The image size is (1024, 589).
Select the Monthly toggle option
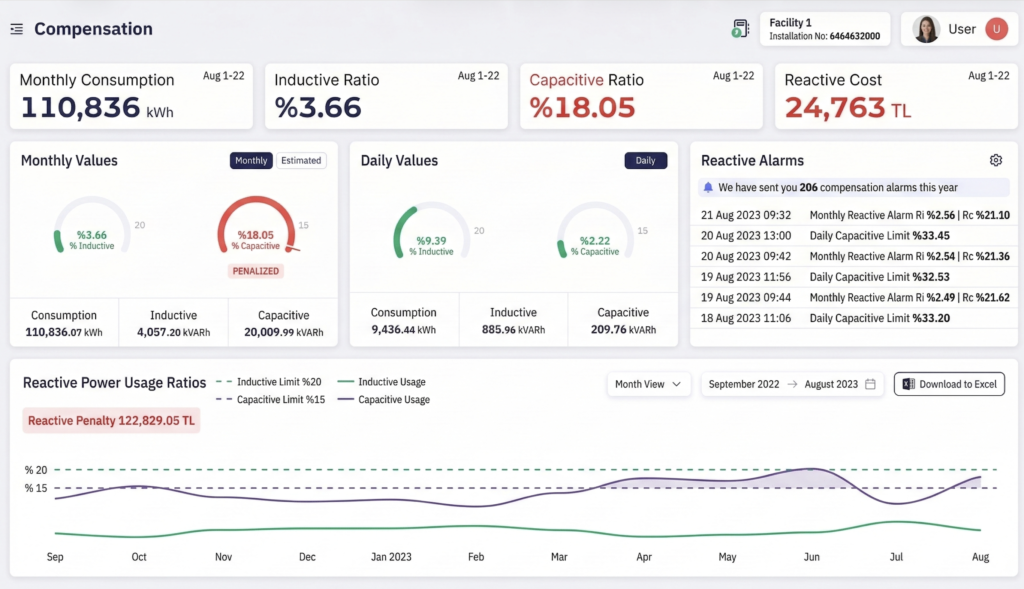[x=251, y=160]
